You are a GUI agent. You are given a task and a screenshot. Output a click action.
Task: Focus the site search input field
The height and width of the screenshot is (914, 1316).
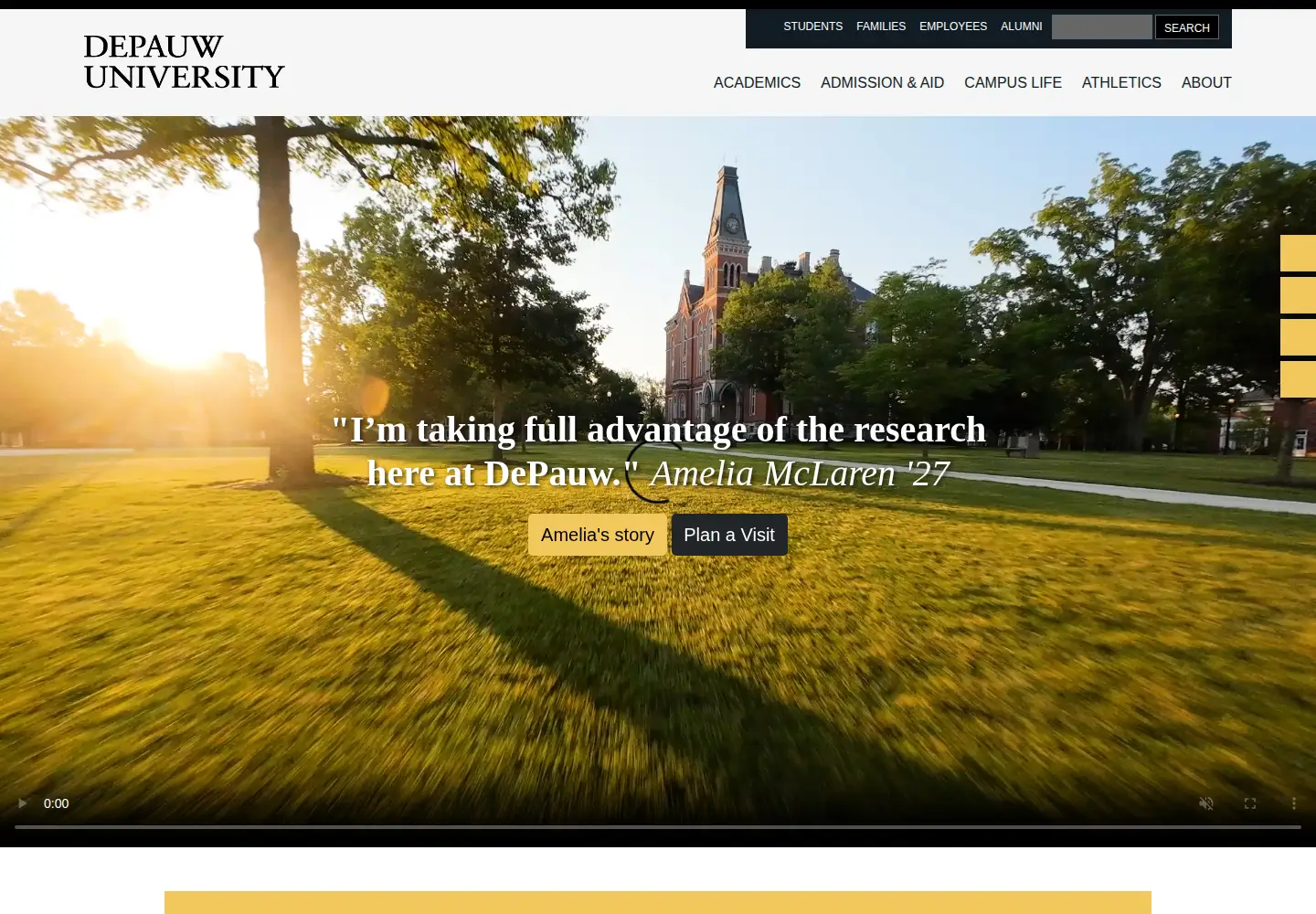point(1102,27)
